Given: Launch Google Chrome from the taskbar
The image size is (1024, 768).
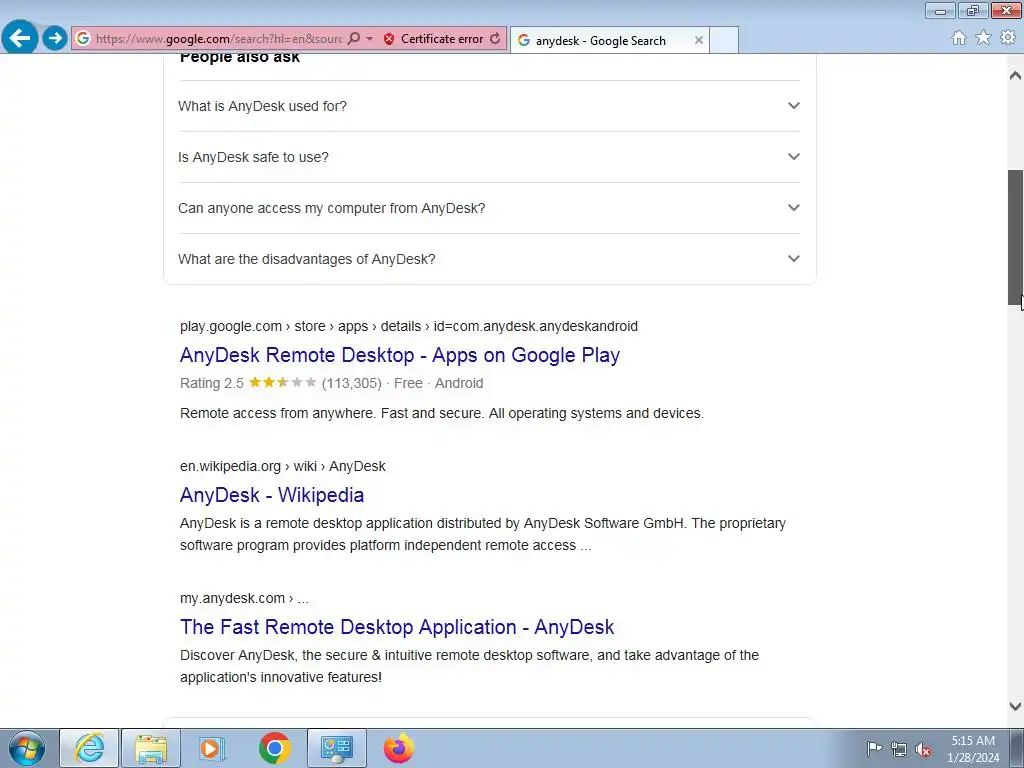Looking at the screenshot, I should pyautogui.click(x=274, y=748).
